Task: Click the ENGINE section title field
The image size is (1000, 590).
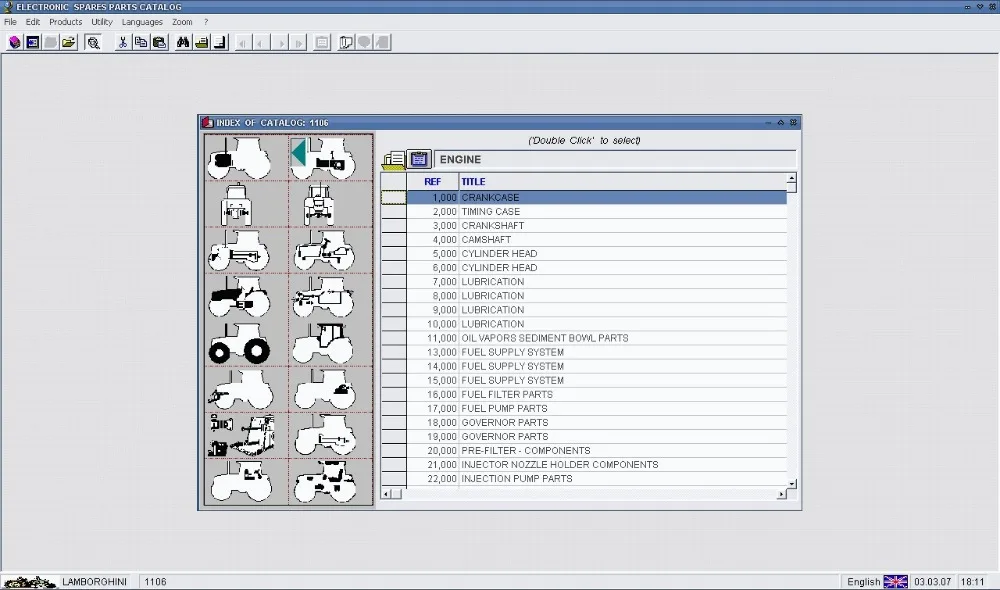Action: (615, 159)
